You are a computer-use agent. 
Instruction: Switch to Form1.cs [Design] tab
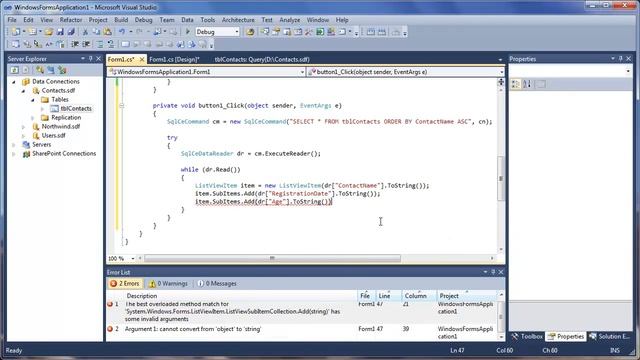pos(174,60)
